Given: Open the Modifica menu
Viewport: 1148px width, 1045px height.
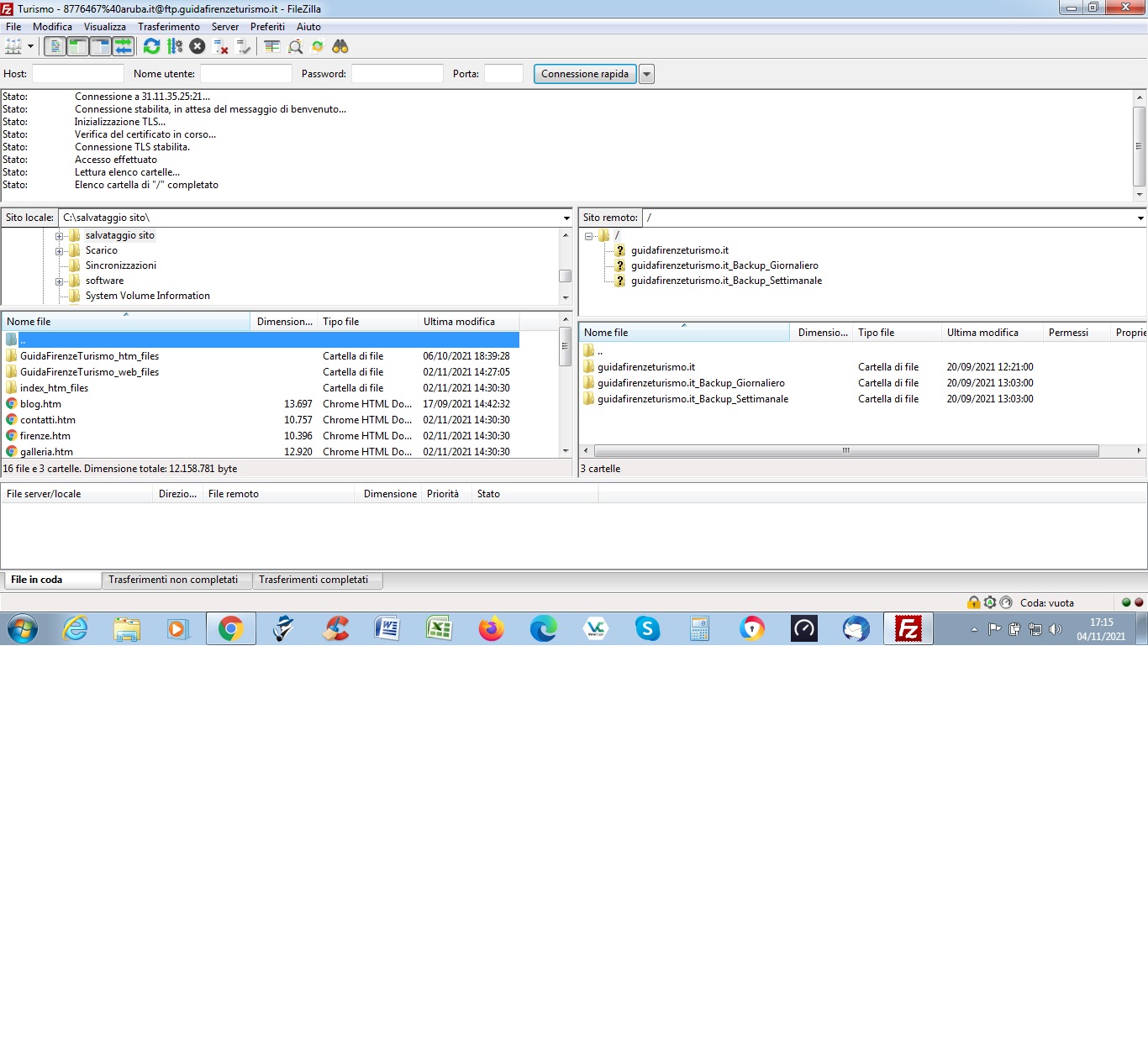Looking at the screenshot, I should coord(52,27).
